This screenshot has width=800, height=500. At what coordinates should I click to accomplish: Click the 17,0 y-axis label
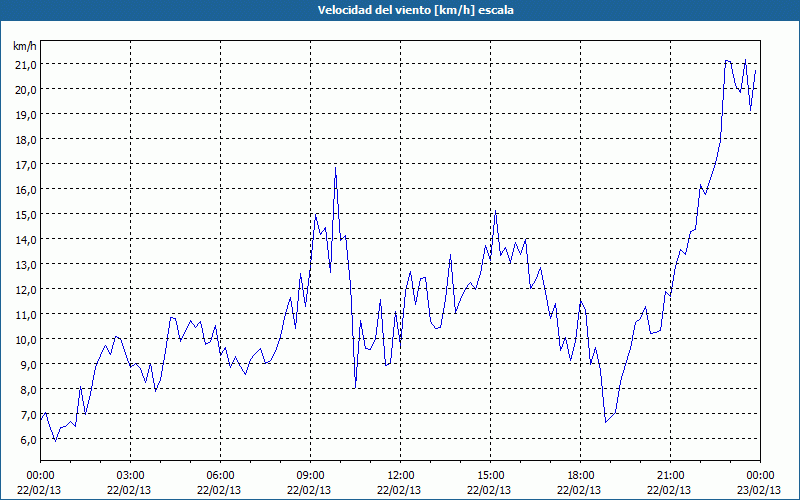pyautogui.click(x=27, y=164)
